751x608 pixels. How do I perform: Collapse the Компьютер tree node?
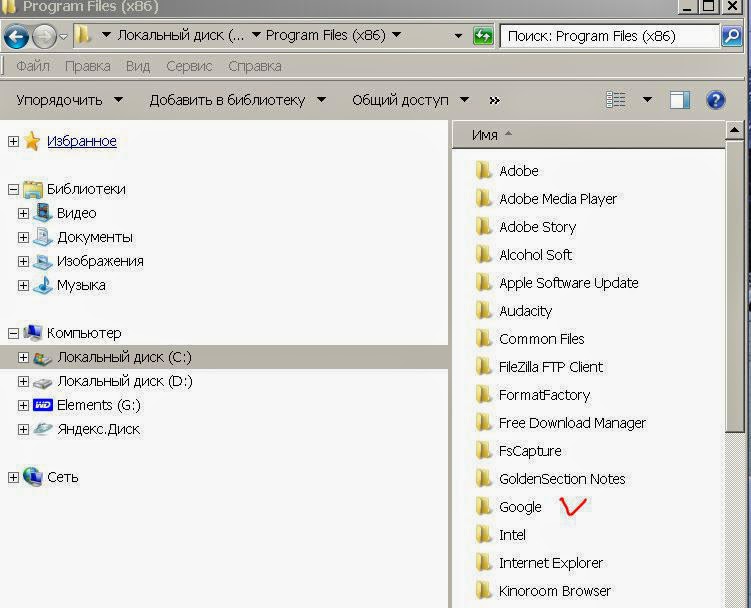coord(13,333)
